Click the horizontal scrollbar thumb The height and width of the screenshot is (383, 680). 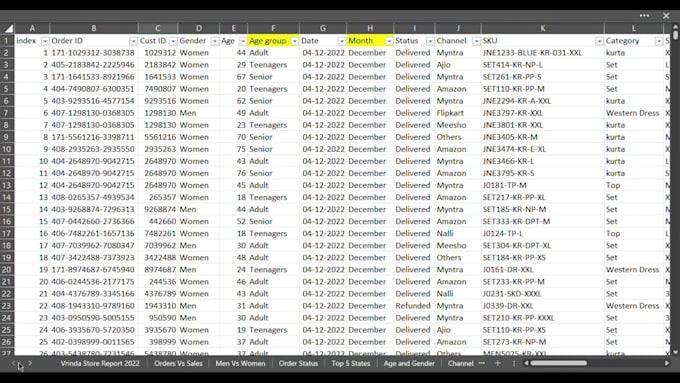coord(559,363)
